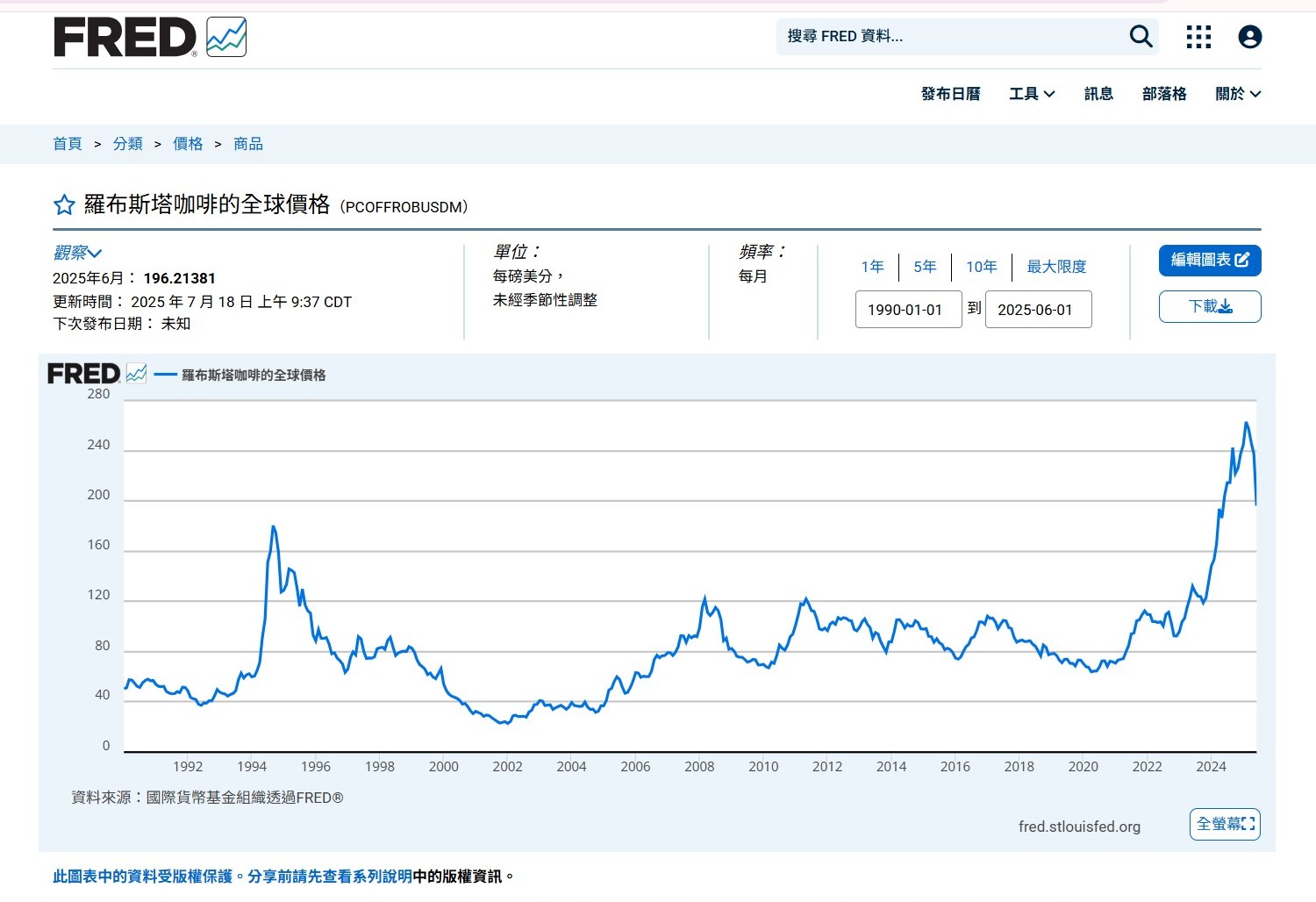The height and width of the screenshot is (902, 1316).
Task: Select the 1年 time range
Action: pos(872,267)
